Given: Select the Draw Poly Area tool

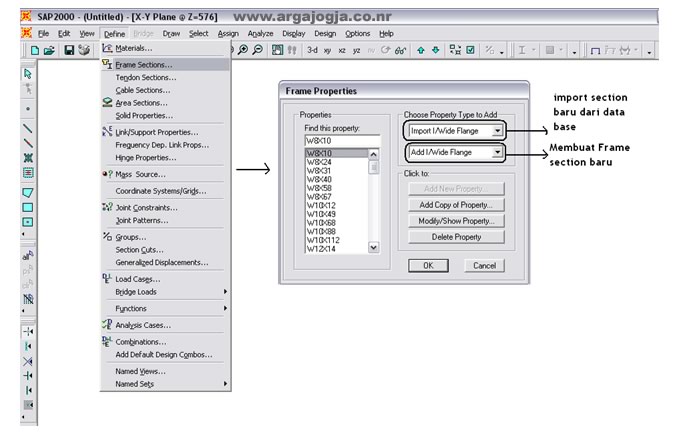Looking at the screenshot, I should tap(28, 193).
